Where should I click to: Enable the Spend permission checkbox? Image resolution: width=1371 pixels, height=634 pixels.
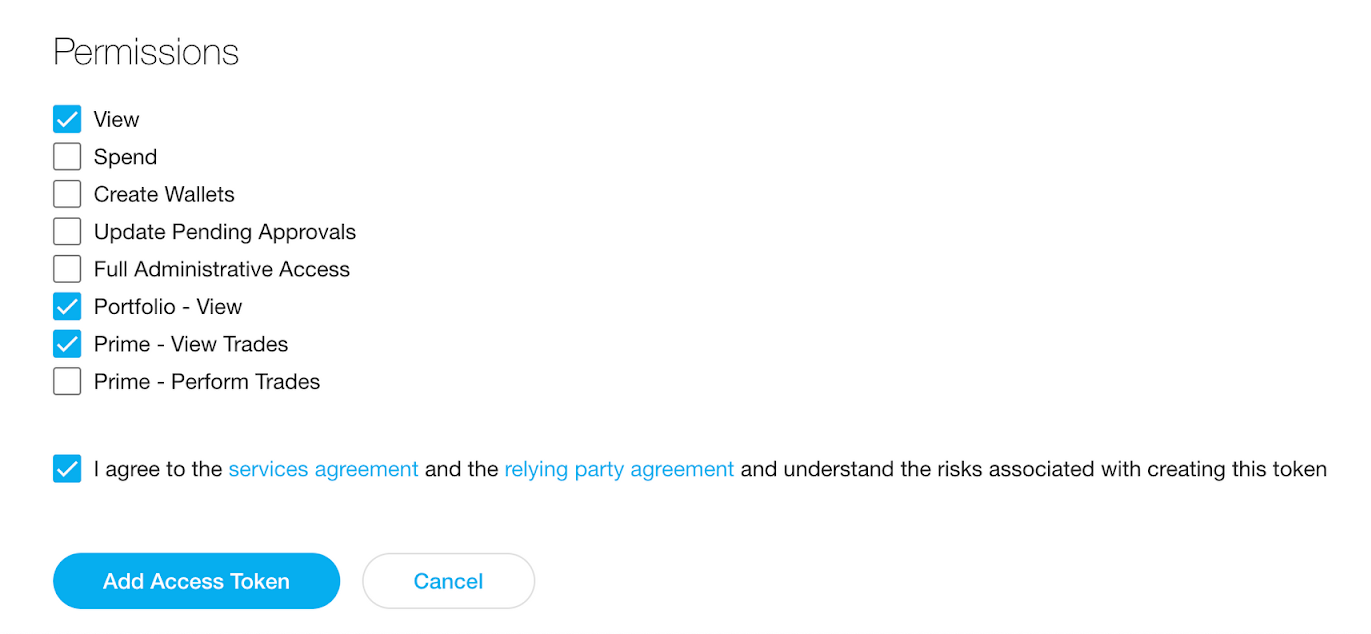click(x=67, y=157)
